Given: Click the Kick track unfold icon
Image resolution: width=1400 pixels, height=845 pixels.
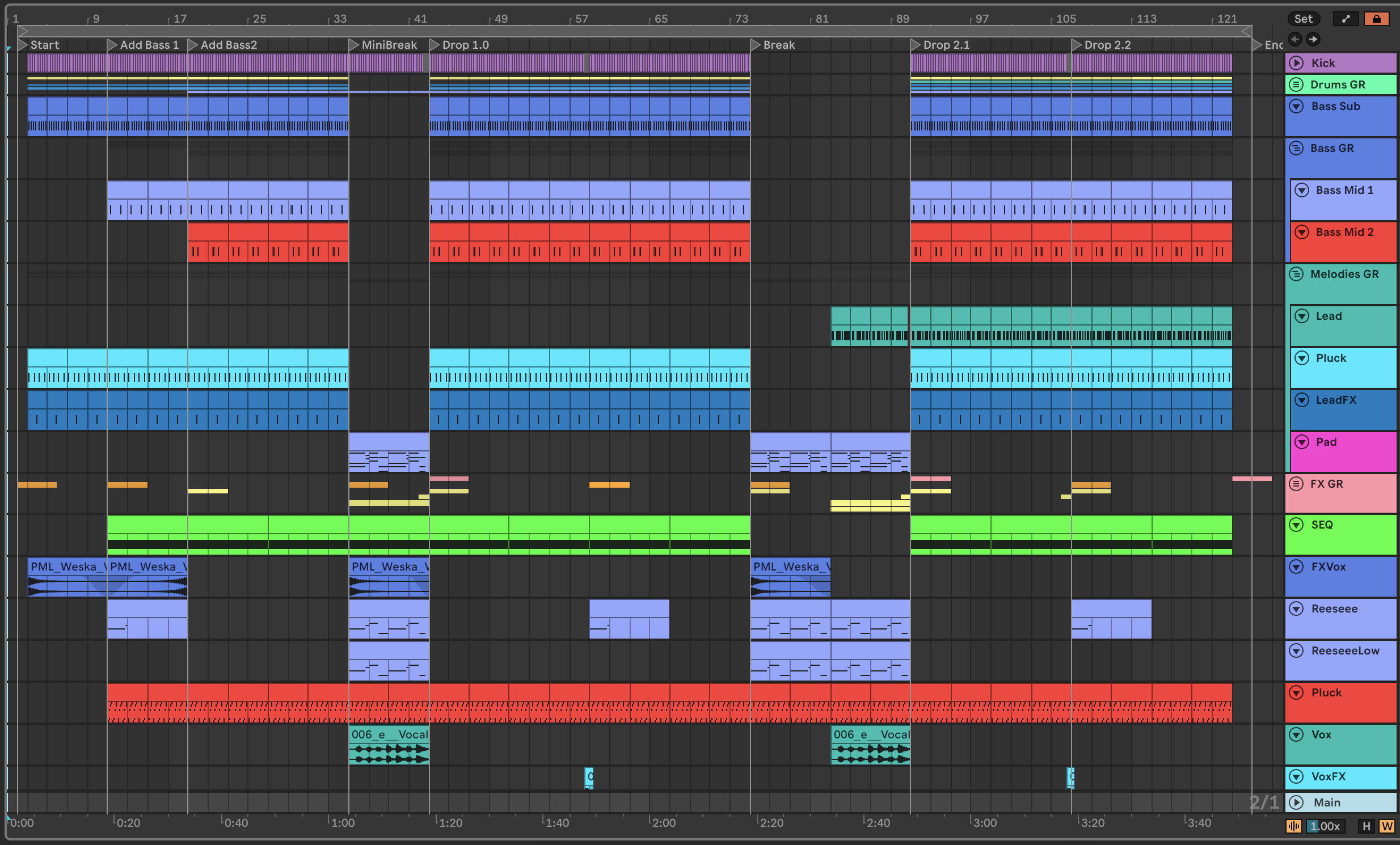Looking at the screenshot, I should pos(1296,63).
